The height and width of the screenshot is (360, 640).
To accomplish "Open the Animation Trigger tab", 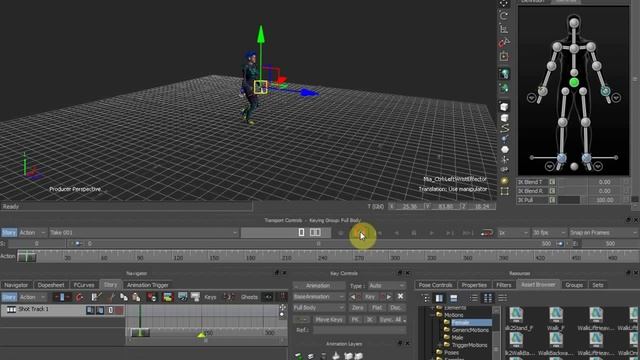I will coord(148,285).
